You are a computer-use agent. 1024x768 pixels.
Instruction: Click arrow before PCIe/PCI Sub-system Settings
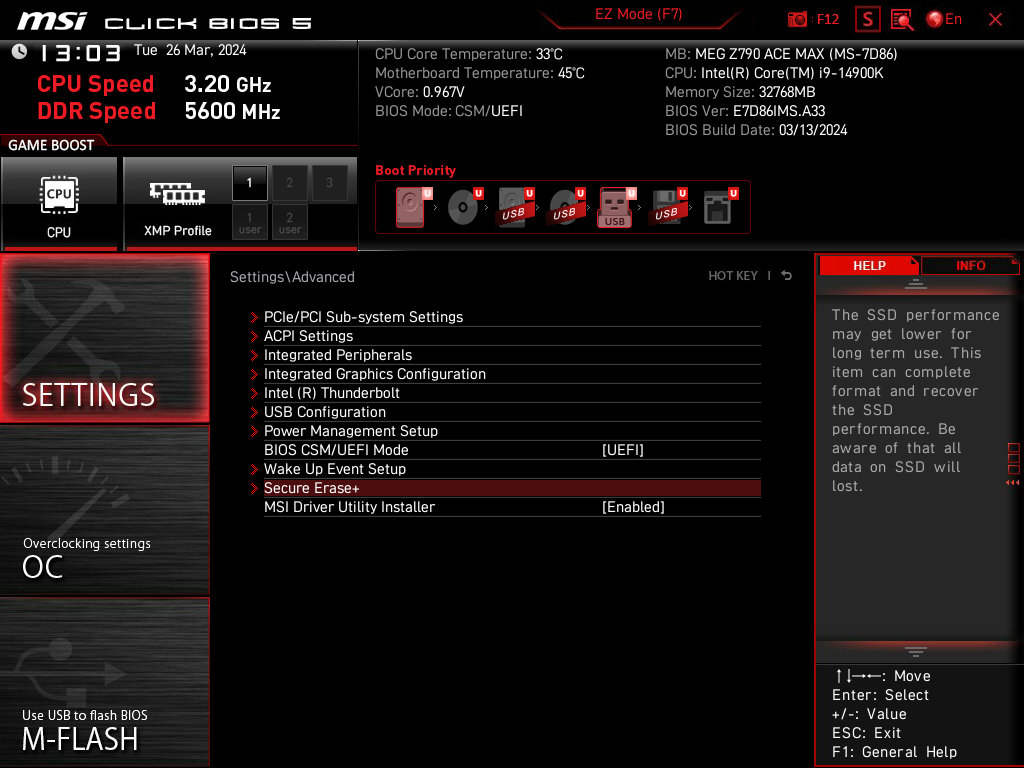[x=254, y=317]
